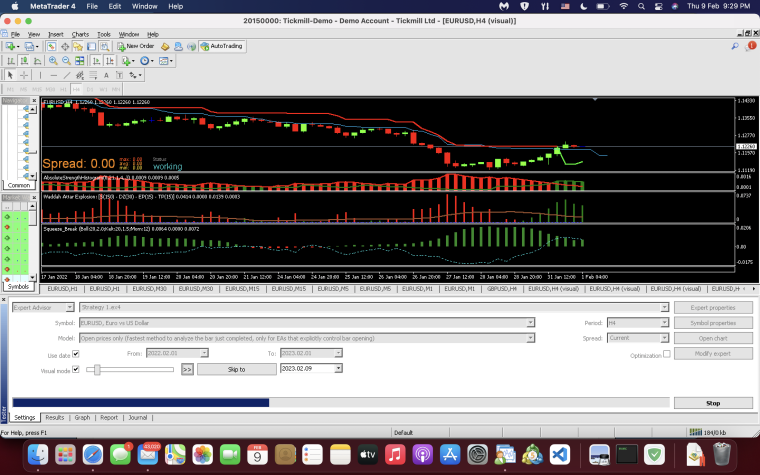Open the notification chat bubble icon
The image size is (760, 475).
click(x=751, y=46)
